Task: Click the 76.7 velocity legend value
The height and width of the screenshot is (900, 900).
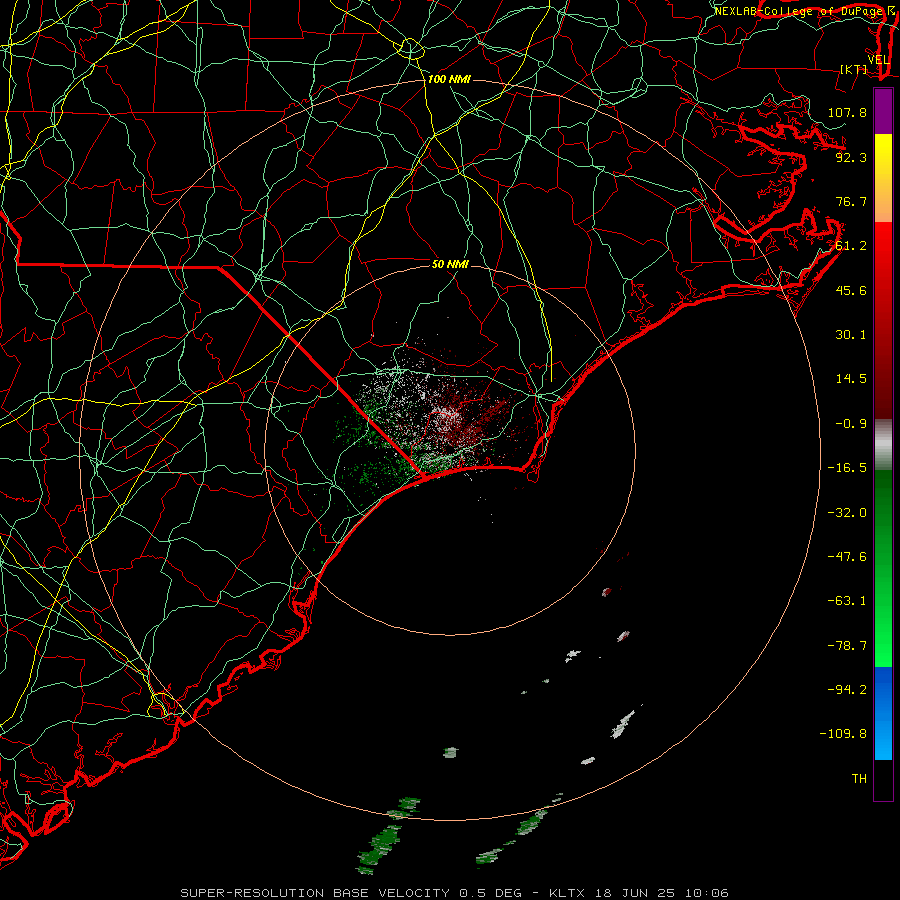Action: tap(851, 201)
